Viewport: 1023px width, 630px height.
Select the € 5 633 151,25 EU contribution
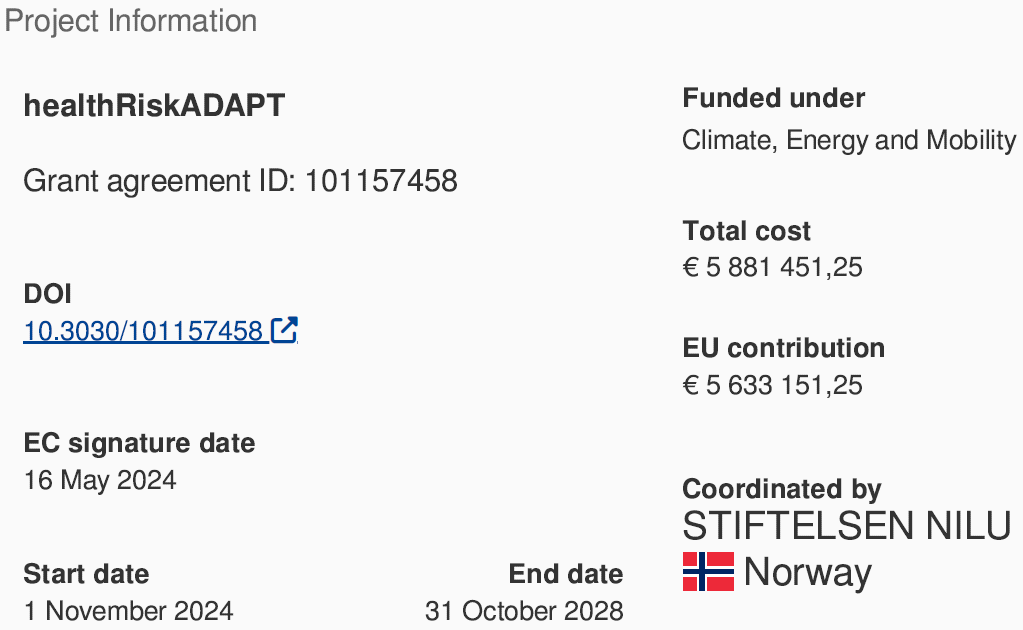(772, 385)
